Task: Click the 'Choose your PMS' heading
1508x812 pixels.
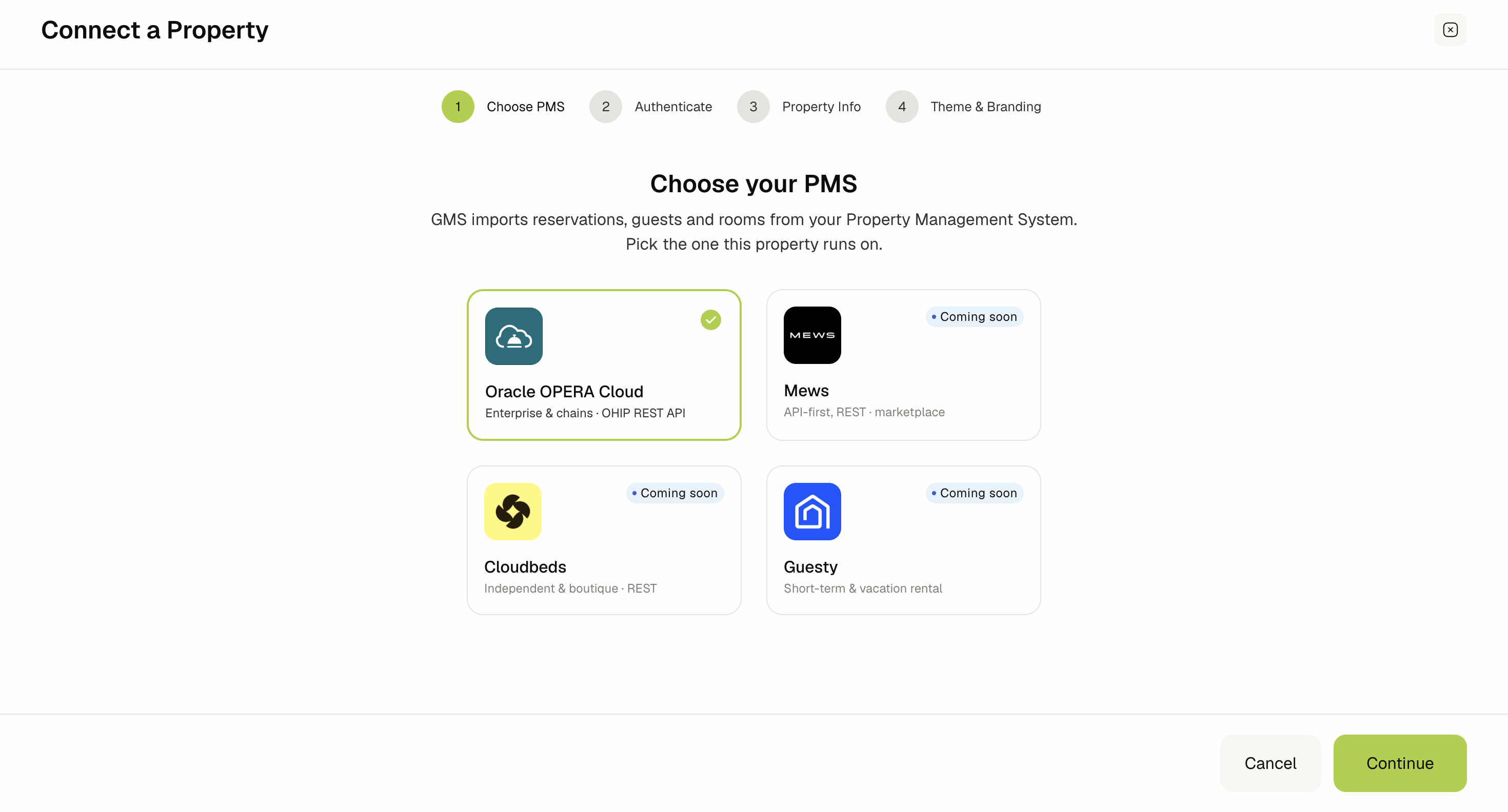Action: (x=753, y=184)
